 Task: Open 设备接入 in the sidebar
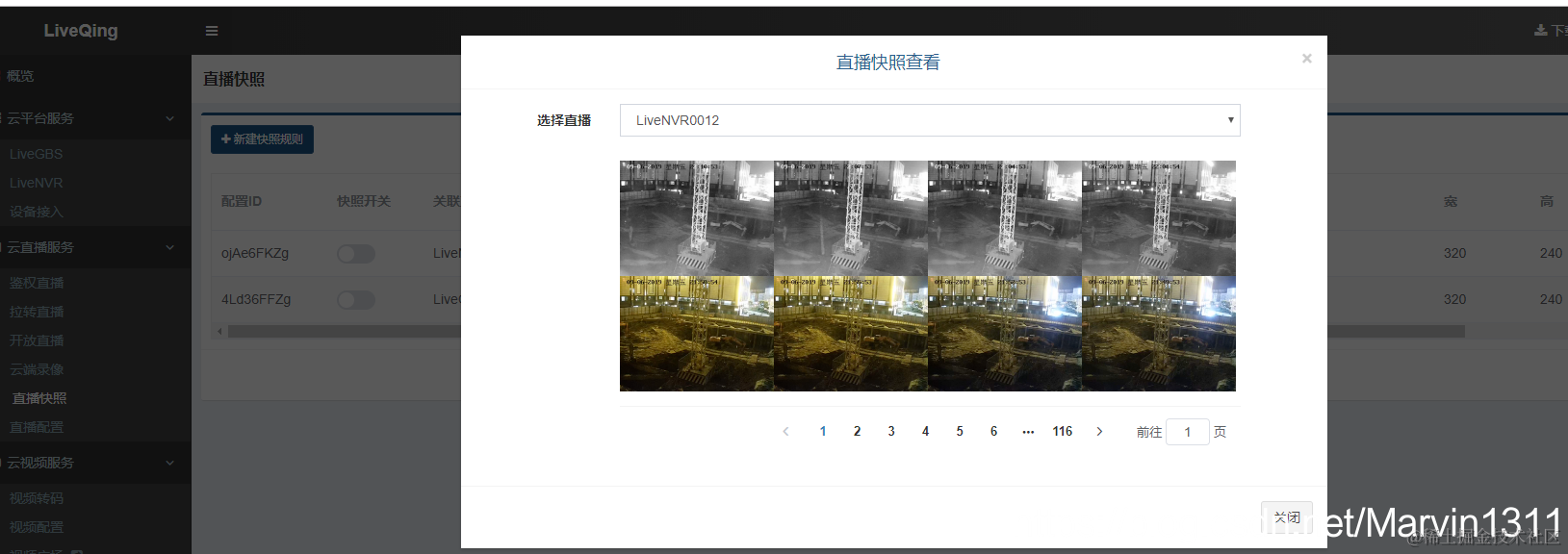click(x=37, y=212)
